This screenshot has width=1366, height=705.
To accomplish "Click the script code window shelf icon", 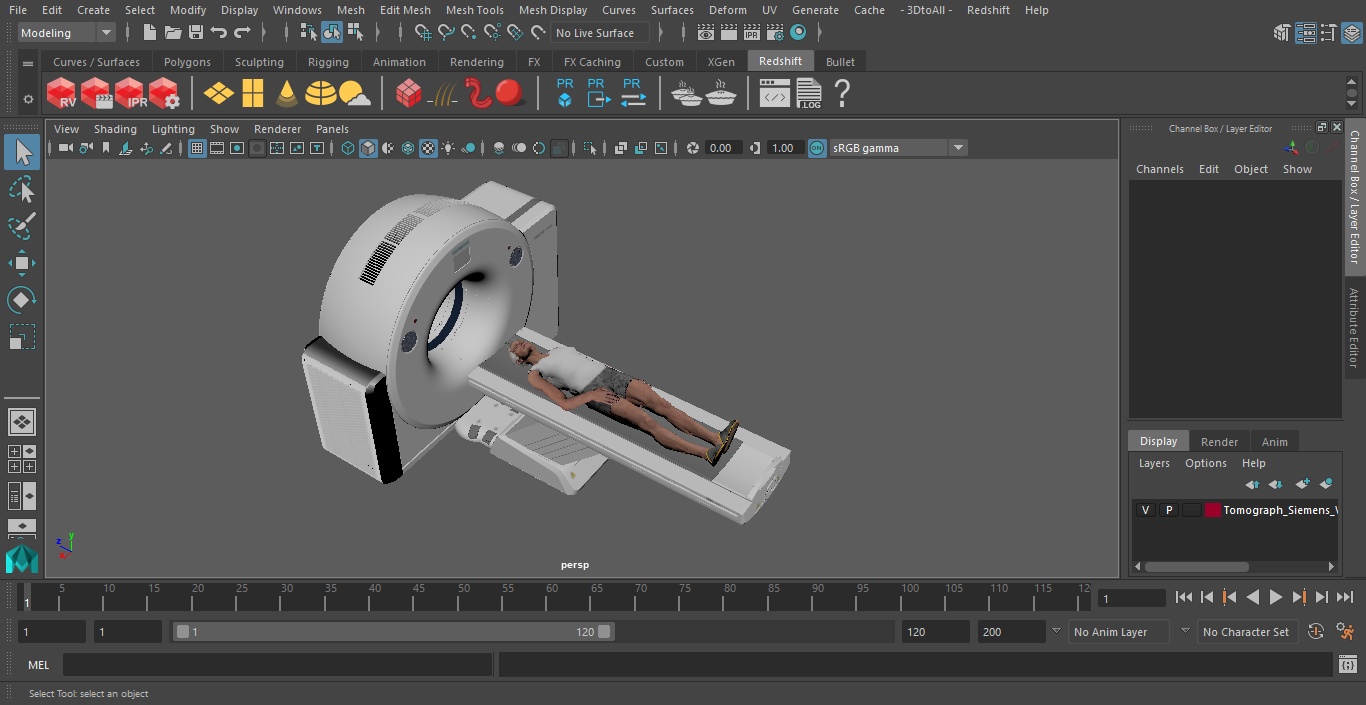I will tap(775, 94).
